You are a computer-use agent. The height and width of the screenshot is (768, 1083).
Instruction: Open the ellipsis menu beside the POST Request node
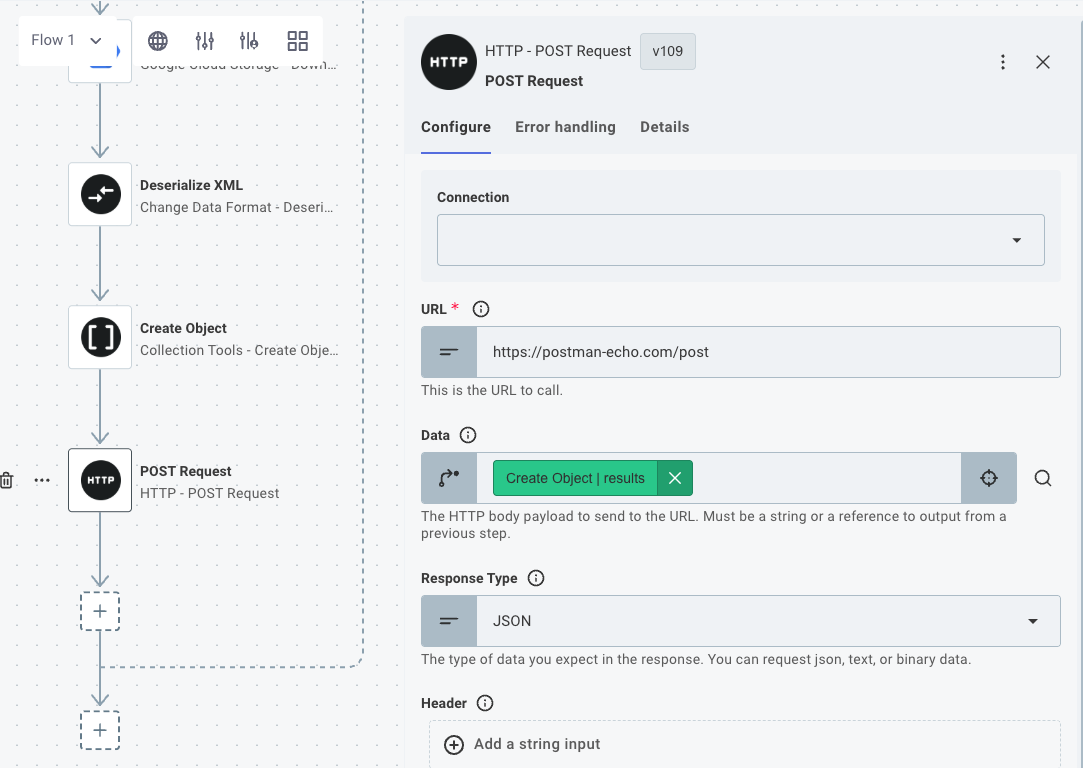(42, 479)
